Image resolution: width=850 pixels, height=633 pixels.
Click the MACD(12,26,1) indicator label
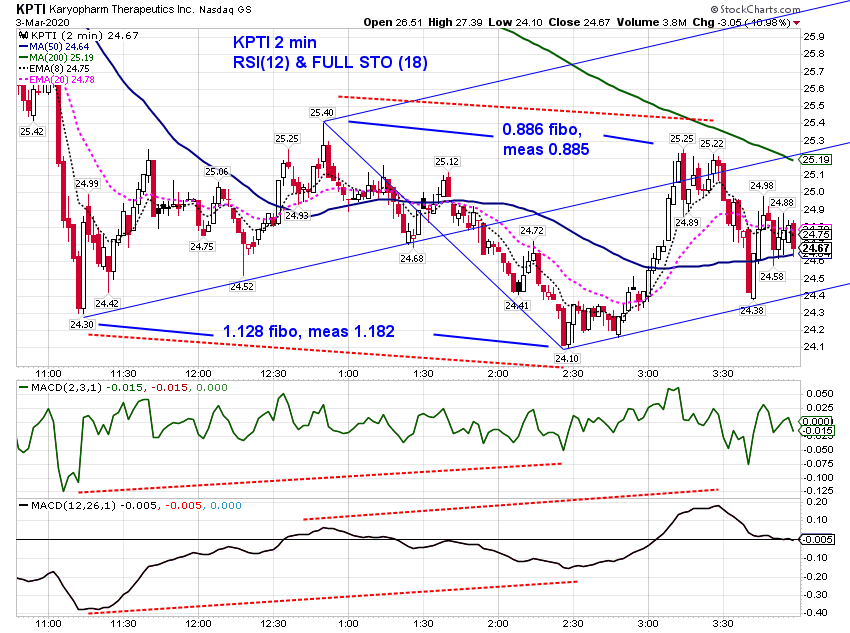coord(73,506)
